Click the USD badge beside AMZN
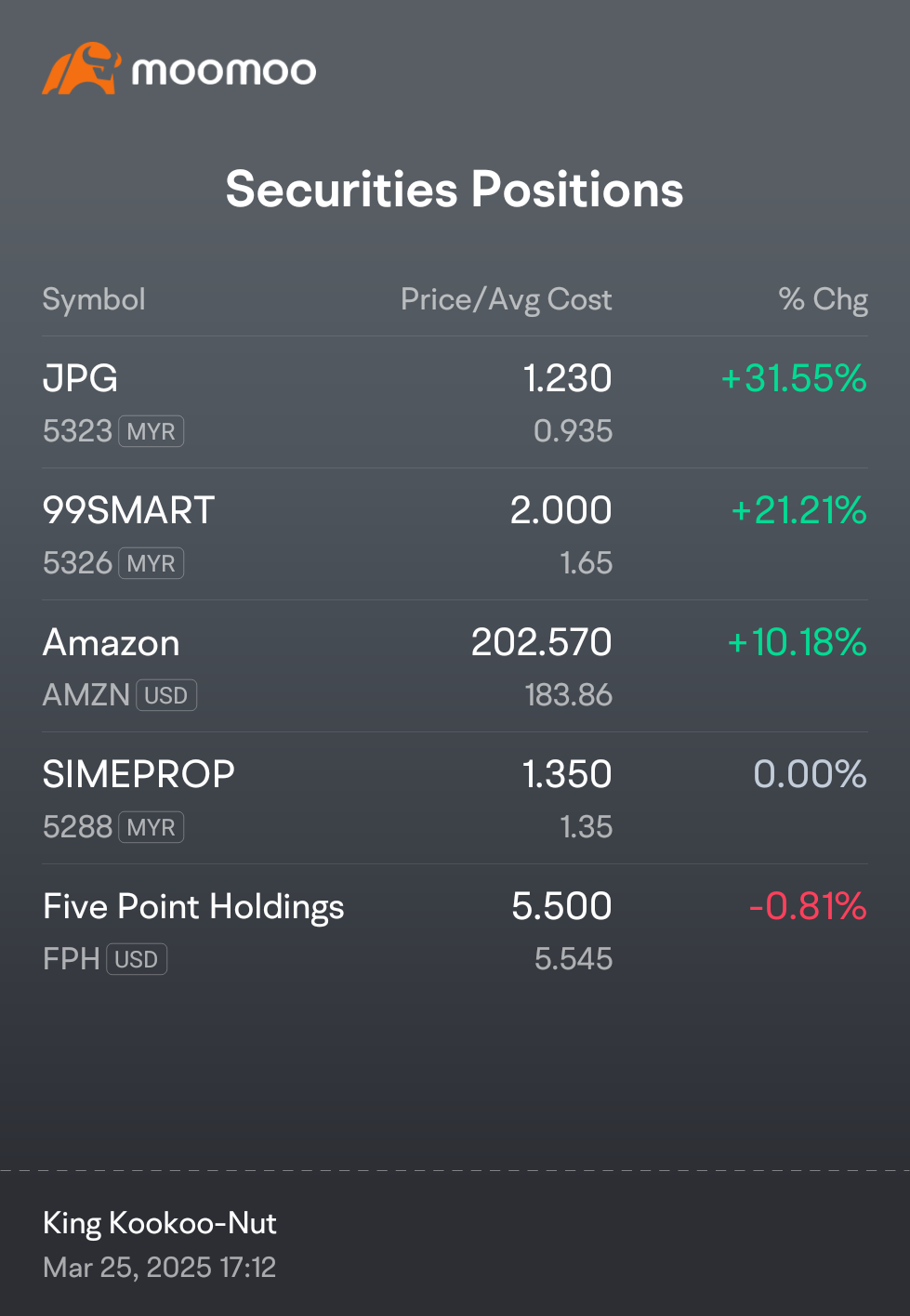The image size is (910, 1316). click(166, 695)
